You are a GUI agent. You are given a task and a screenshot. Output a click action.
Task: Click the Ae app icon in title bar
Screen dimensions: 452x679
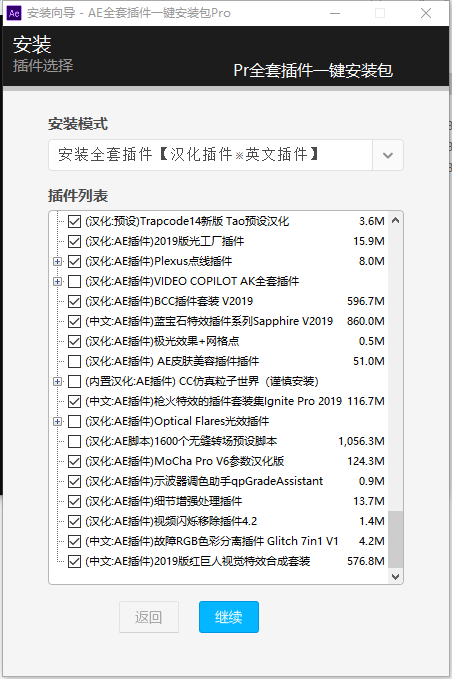point(14,13)
